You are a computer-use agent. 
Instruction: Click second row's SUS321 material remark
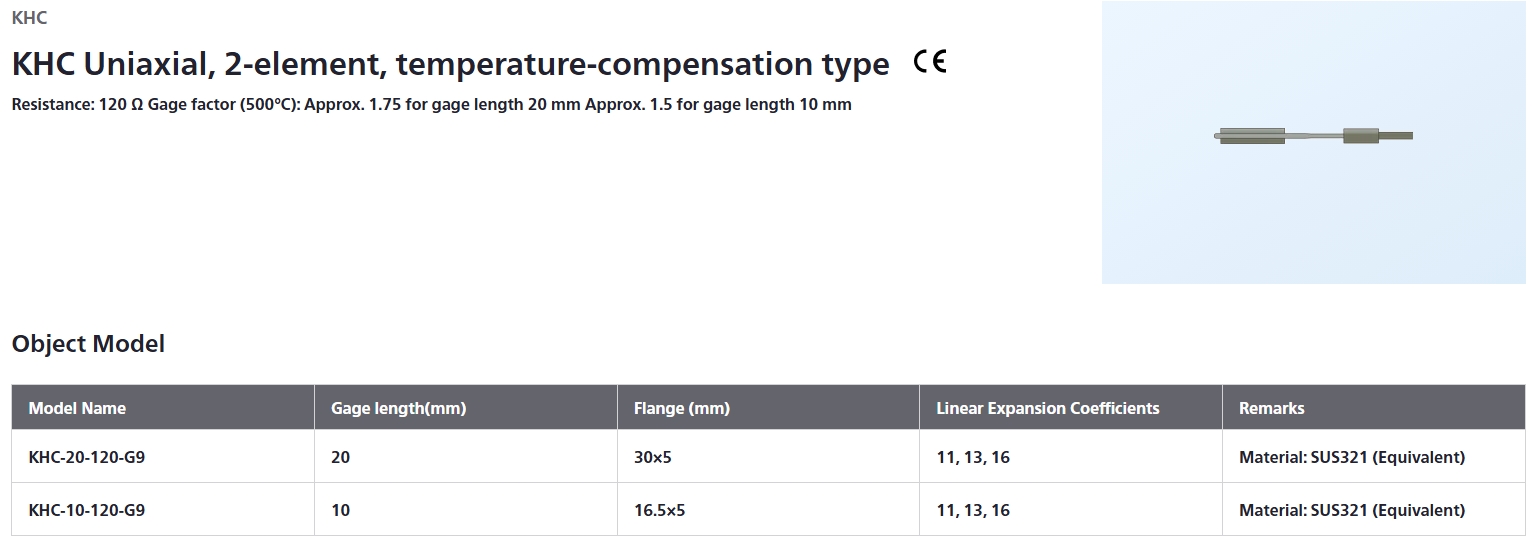[1352, 510]
